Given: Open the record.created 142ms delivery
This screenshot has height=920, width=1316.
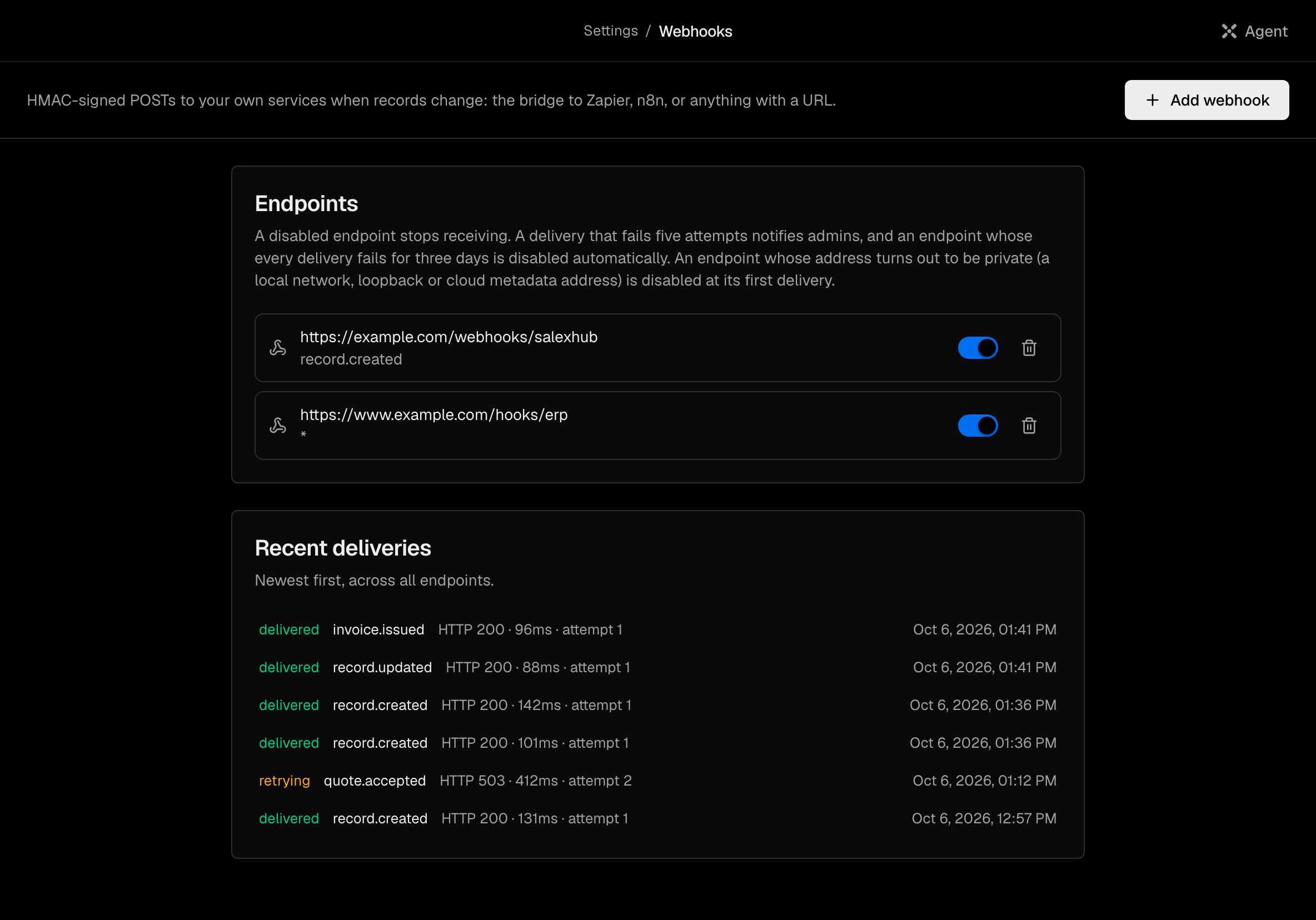Looking at the screenshot, I should [657, 705].
